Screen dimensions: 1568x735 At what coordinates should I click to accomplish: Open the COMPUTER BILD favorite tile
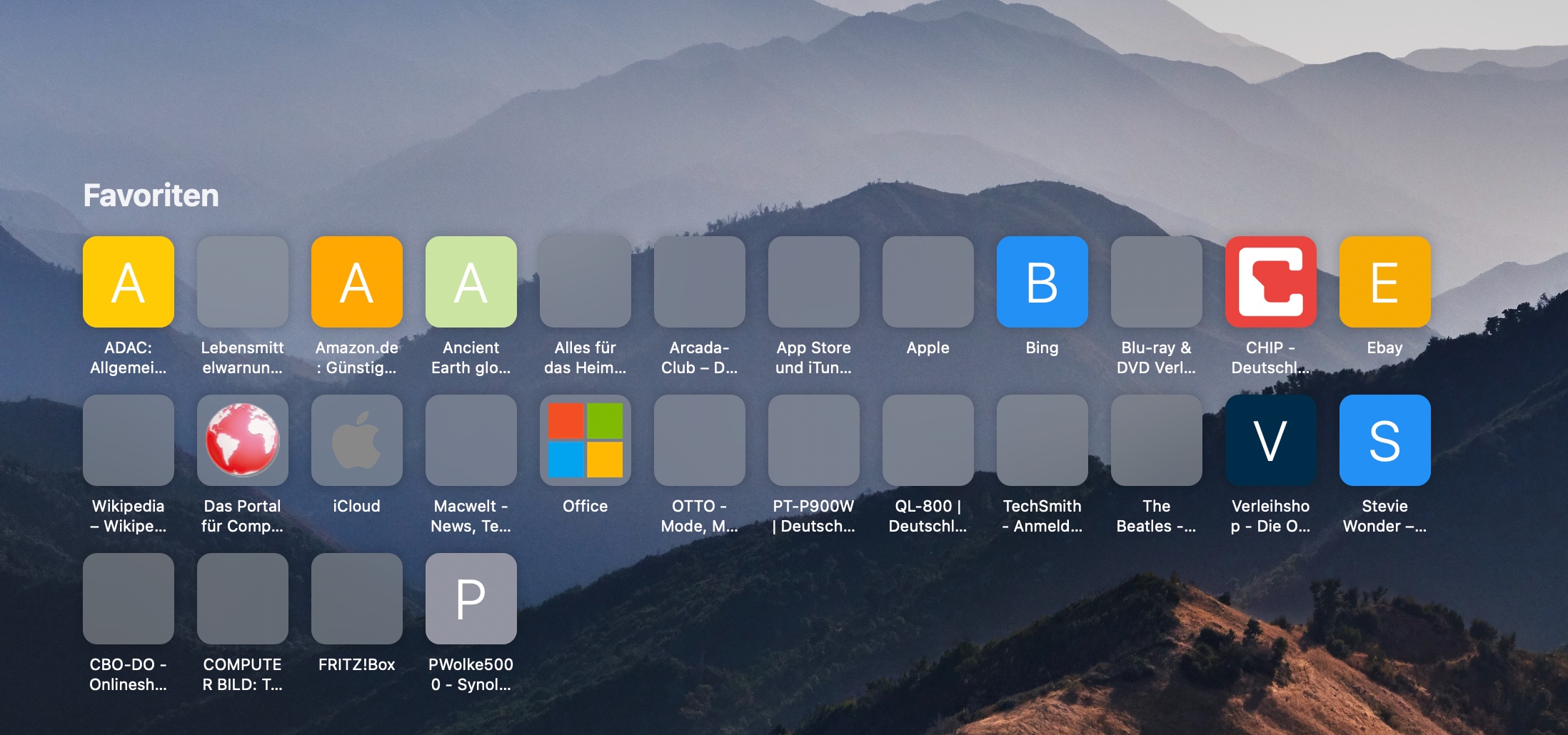coord(243,599)
